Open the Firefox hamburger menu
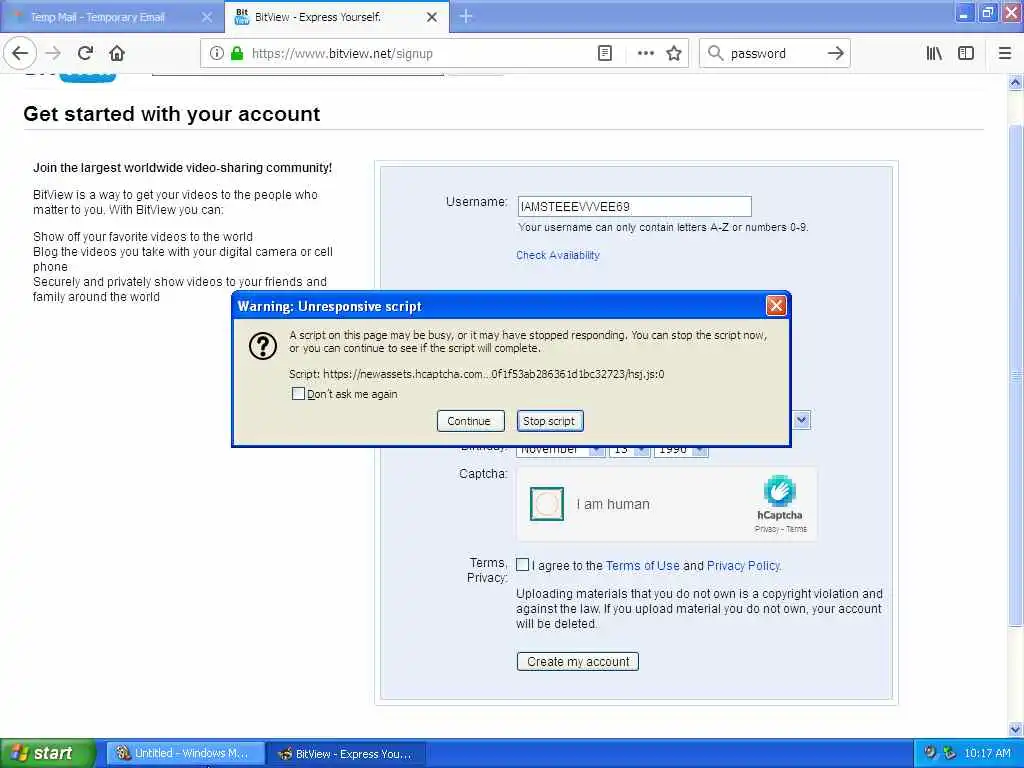The height and width of the screenshot is (768, 1024). [1004, 53]
